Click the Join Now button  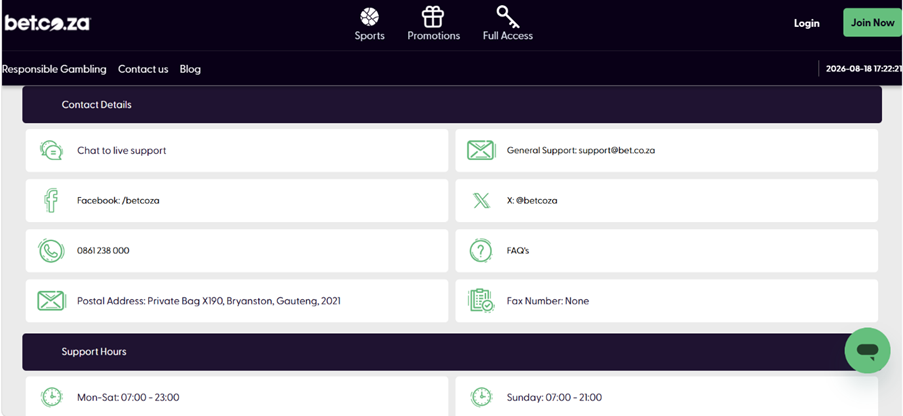tap(872, 22)
